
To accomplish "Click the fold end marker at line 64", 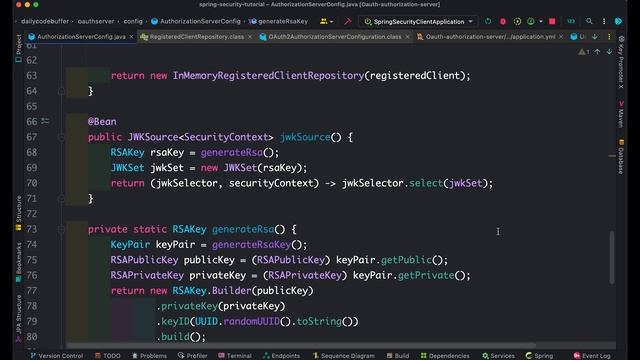I will pyautogui.click(x=61, y=91).
